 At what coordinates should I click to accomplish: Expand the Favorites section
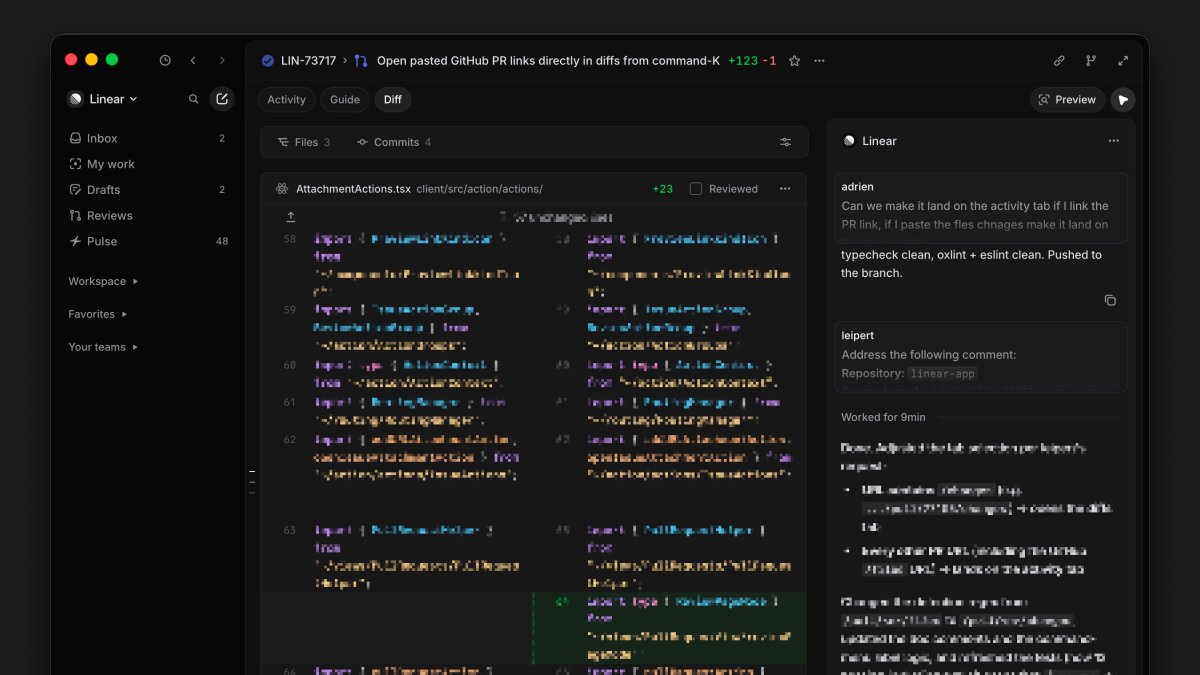[x=97, y=314]
